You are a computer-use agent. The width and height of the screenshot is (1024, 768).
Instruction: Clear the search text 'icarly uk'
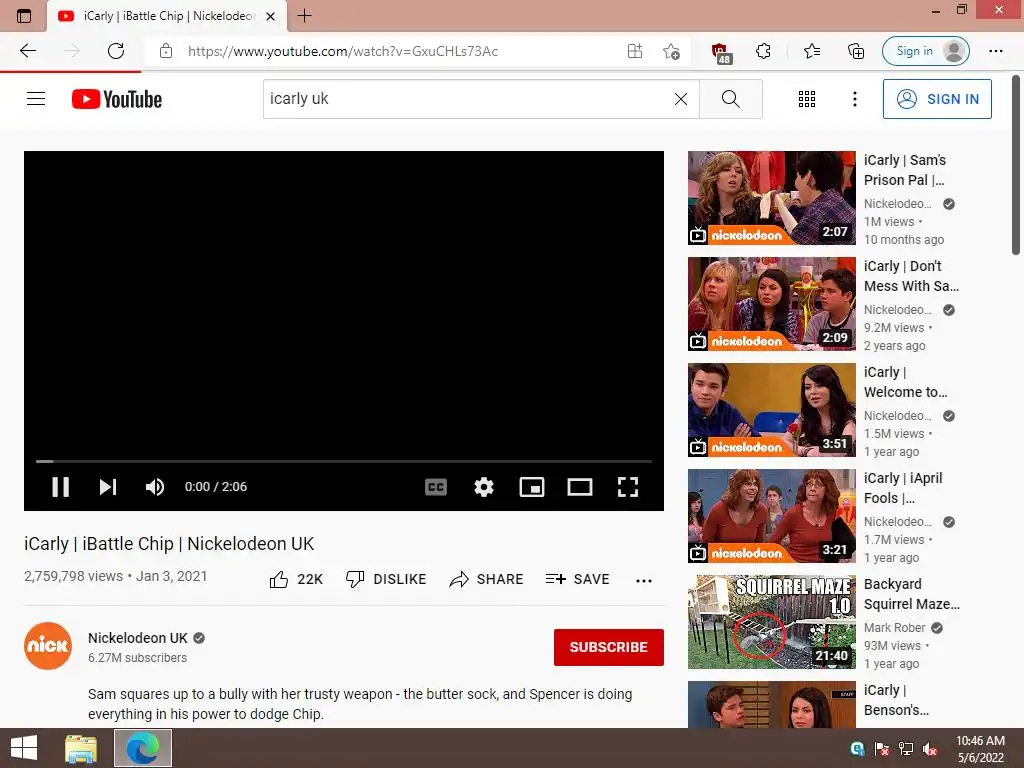coord(680,99)
